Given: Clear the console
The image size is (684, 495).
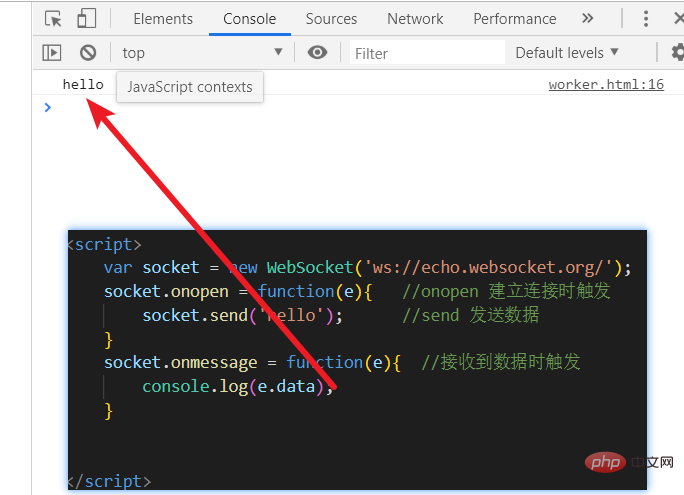Looking at the screenshot, I should [x=88, y=53].
